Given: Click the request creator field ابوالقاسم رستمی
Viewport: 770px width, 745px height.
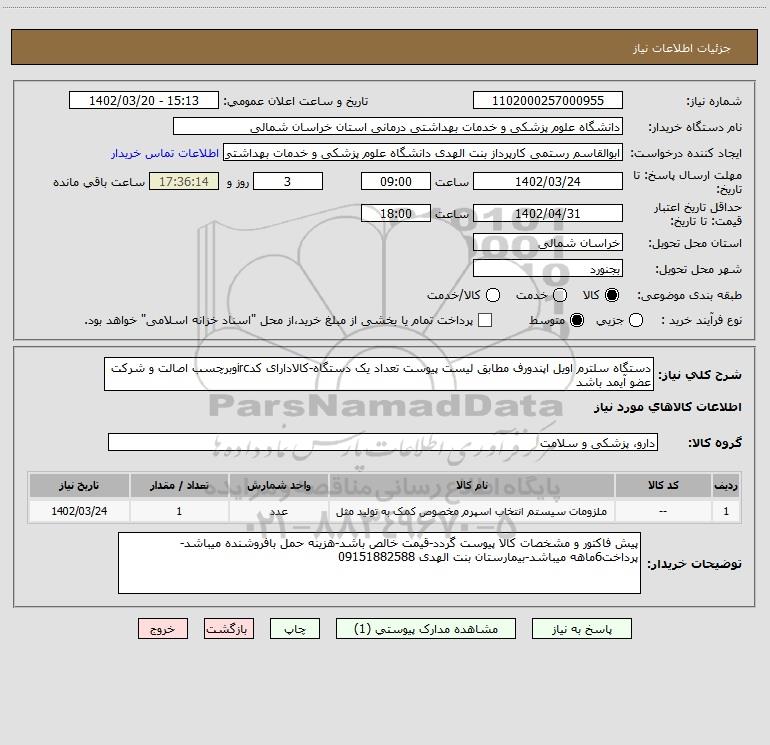Looking at the screenshot, I should pos(423,153).
